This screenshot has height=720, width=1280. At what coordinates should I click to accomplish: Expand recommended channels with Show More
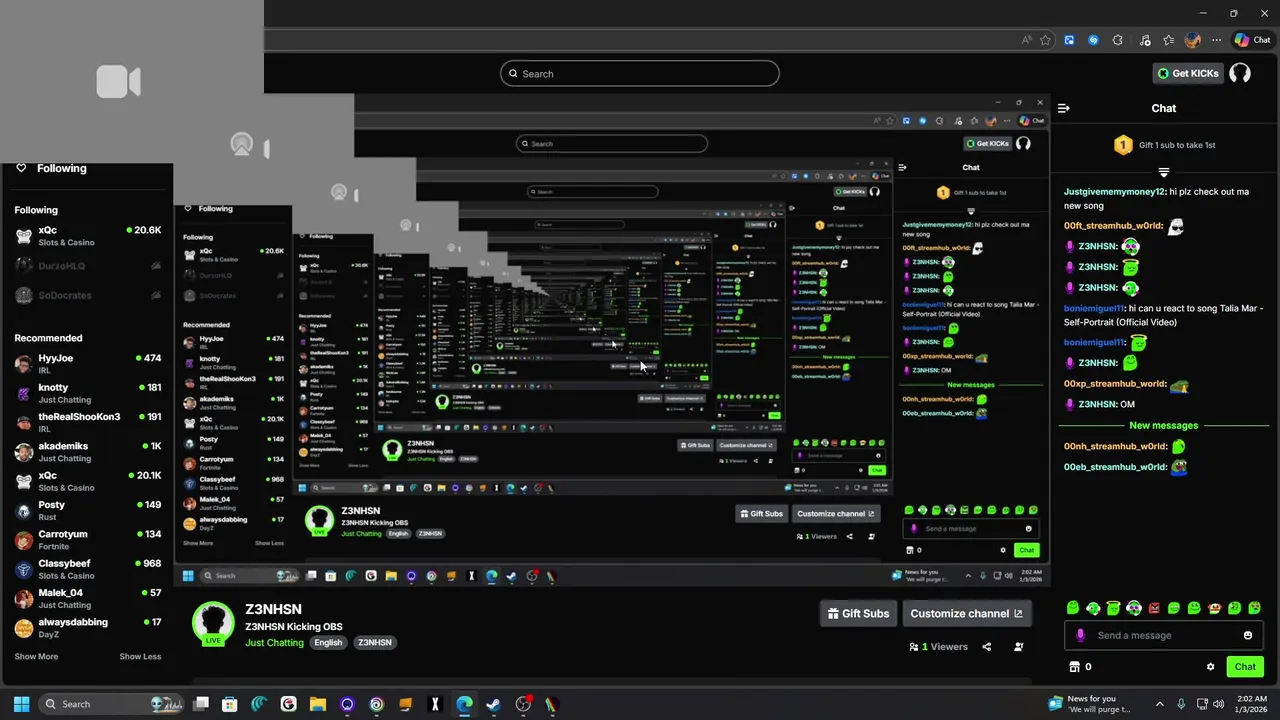click(36, 657)
